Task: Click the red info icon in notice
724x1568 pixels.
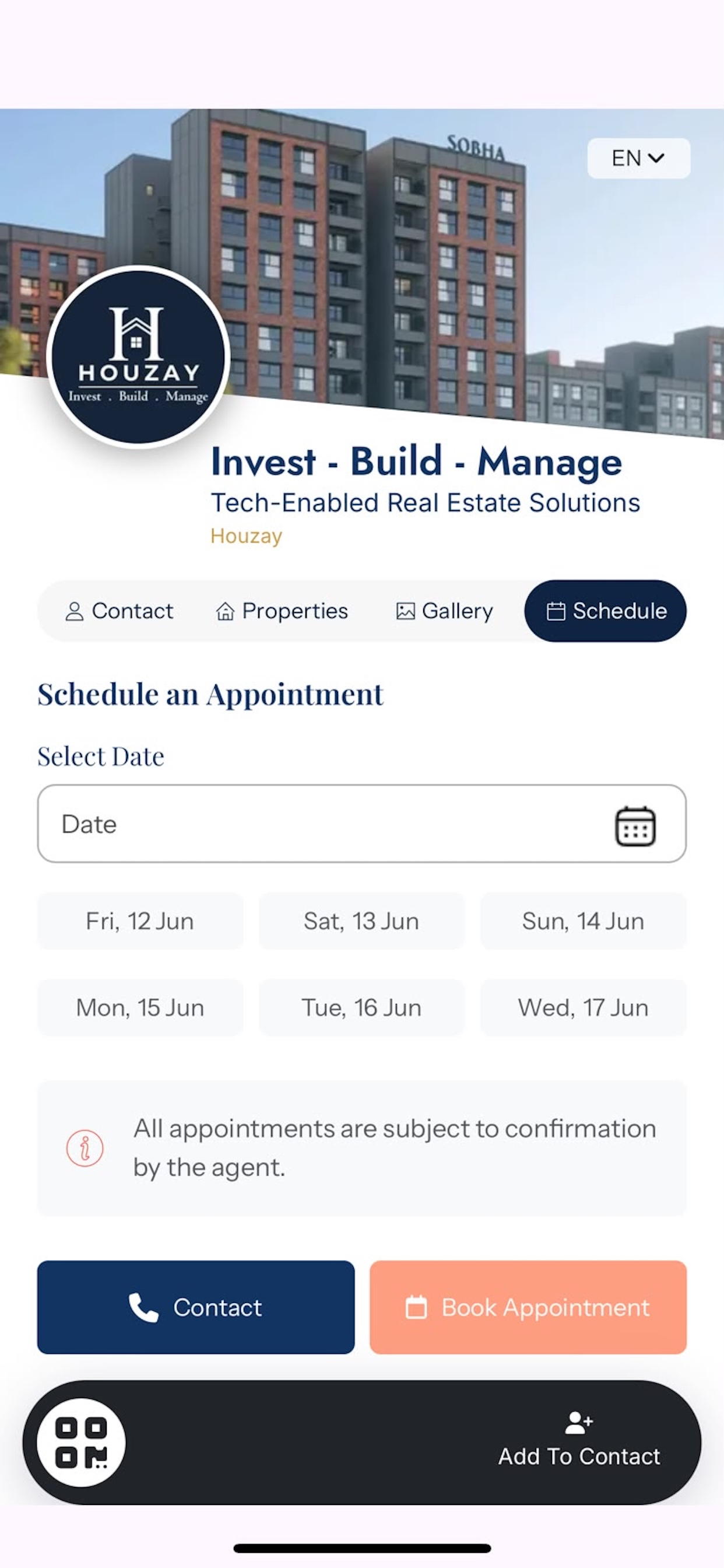Action: (x=85, y=1149)
